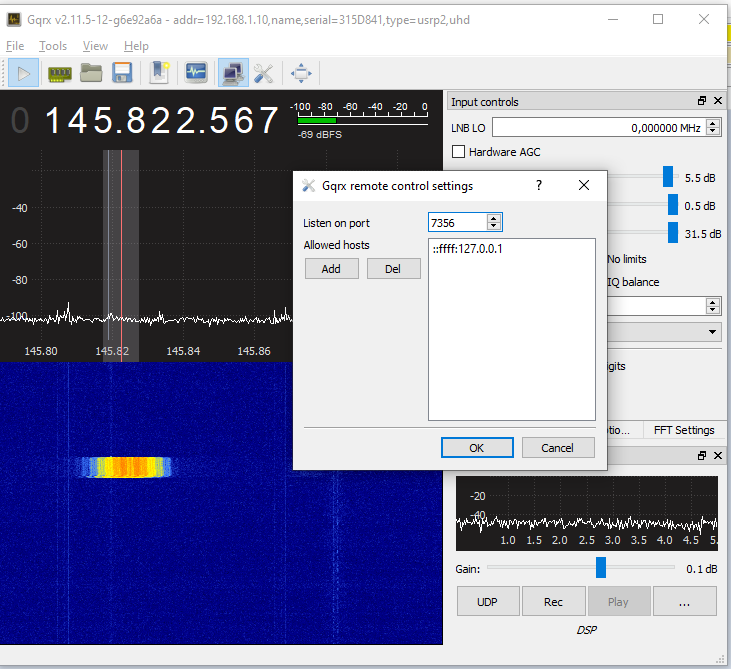Click the save settings floppy icon
The height and width of the screenshot is (669, 731).
click(x=122, y=73)
